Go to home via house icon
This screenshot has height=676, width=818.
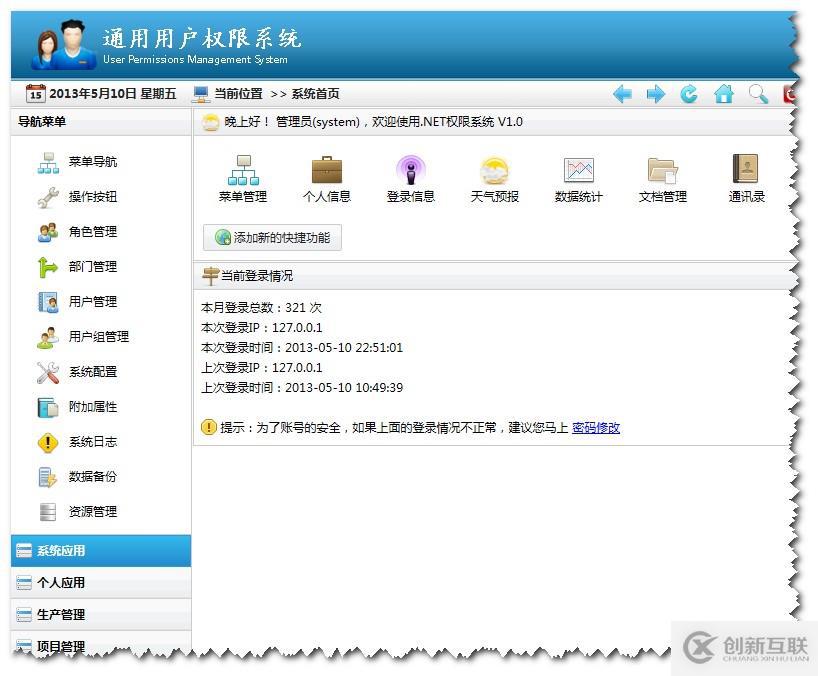(x=724, y=94)
